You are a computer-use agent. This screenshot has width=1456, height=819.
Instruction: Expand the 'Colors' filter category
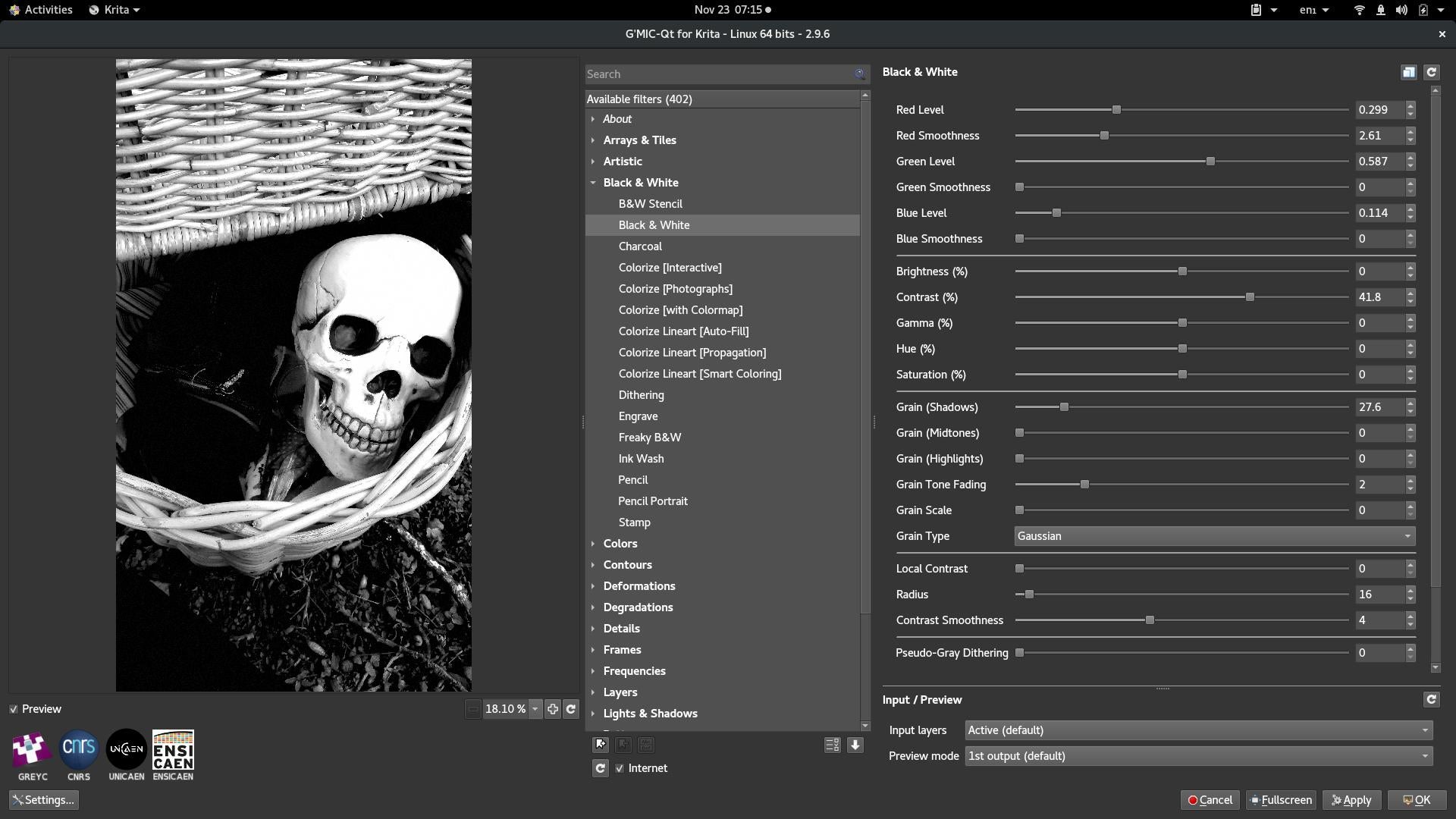[x=619, y=543]
